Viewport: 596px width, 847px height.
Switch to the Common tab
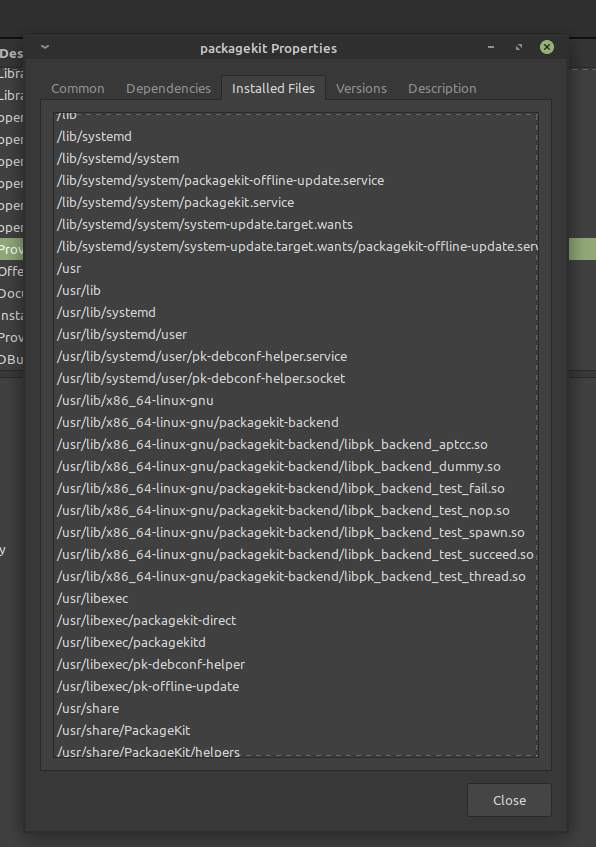[x=78, y=89]
